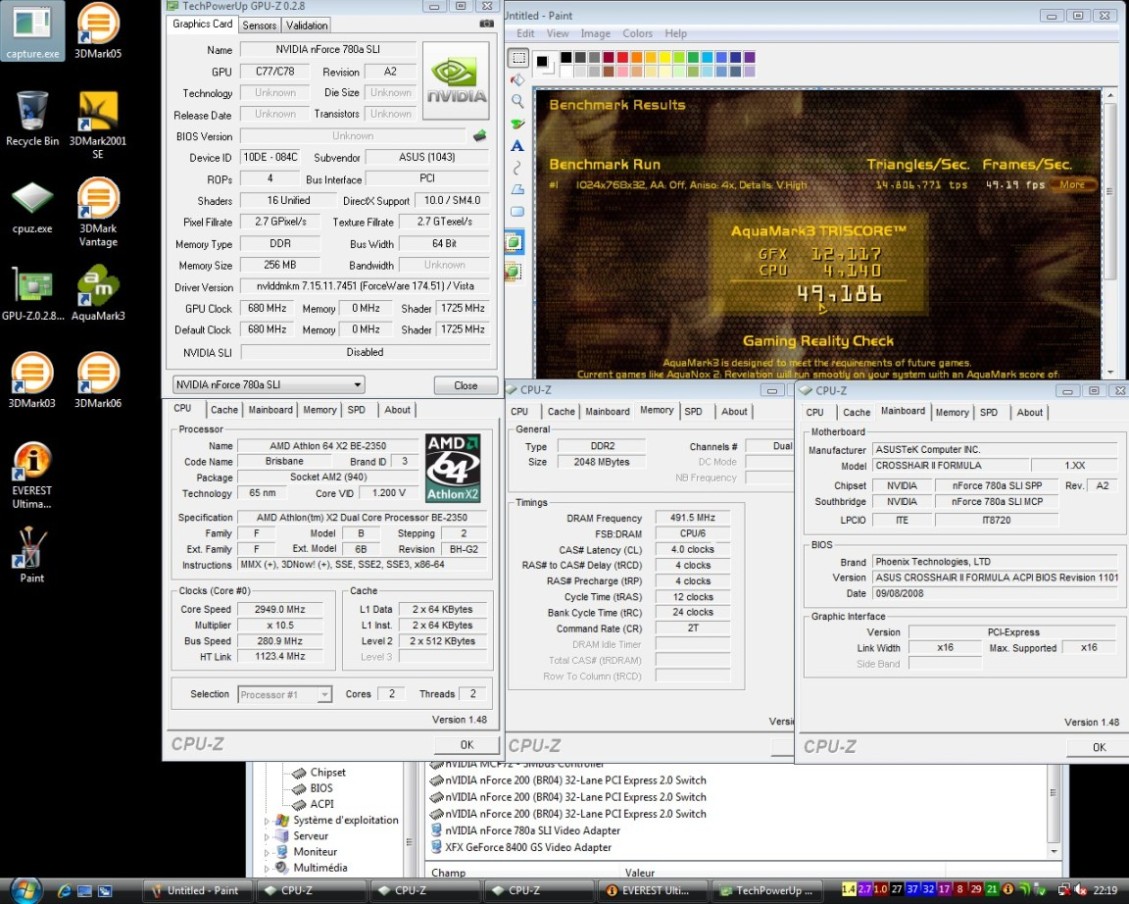Expand the Multimédia tree node in EVEREST
The width and height of the screenshot is (1129, 904).
(266, 868)
